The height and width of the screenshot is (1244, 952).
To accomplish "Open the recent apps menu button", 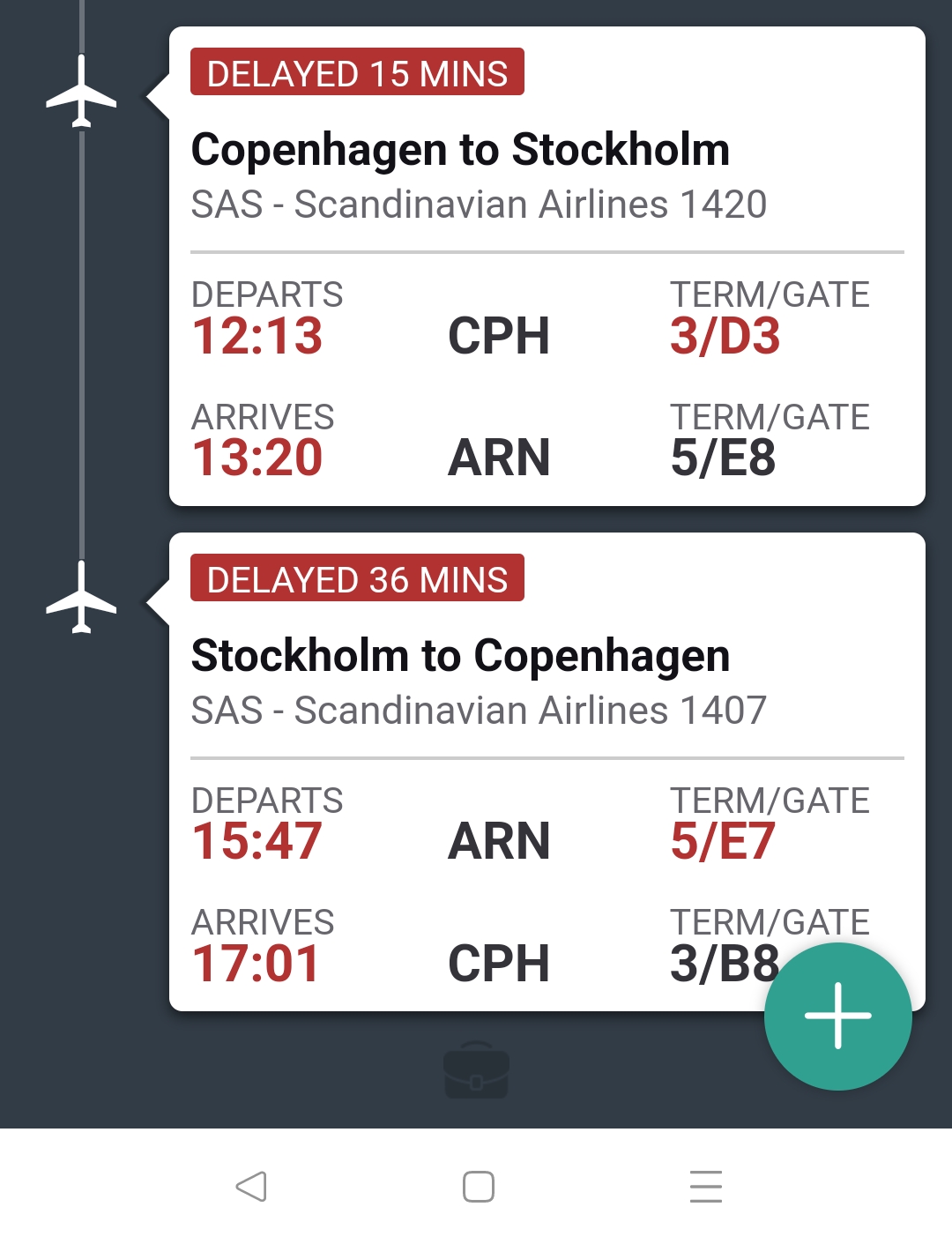I will [x=705, y=1187].
